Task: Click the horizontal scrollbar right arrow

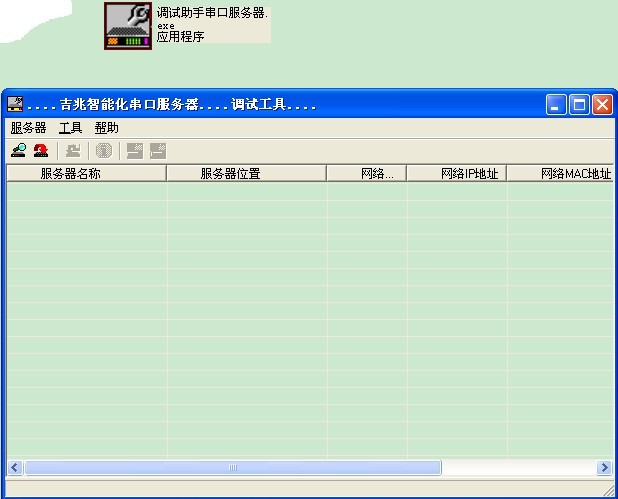Action: point(603,467)
